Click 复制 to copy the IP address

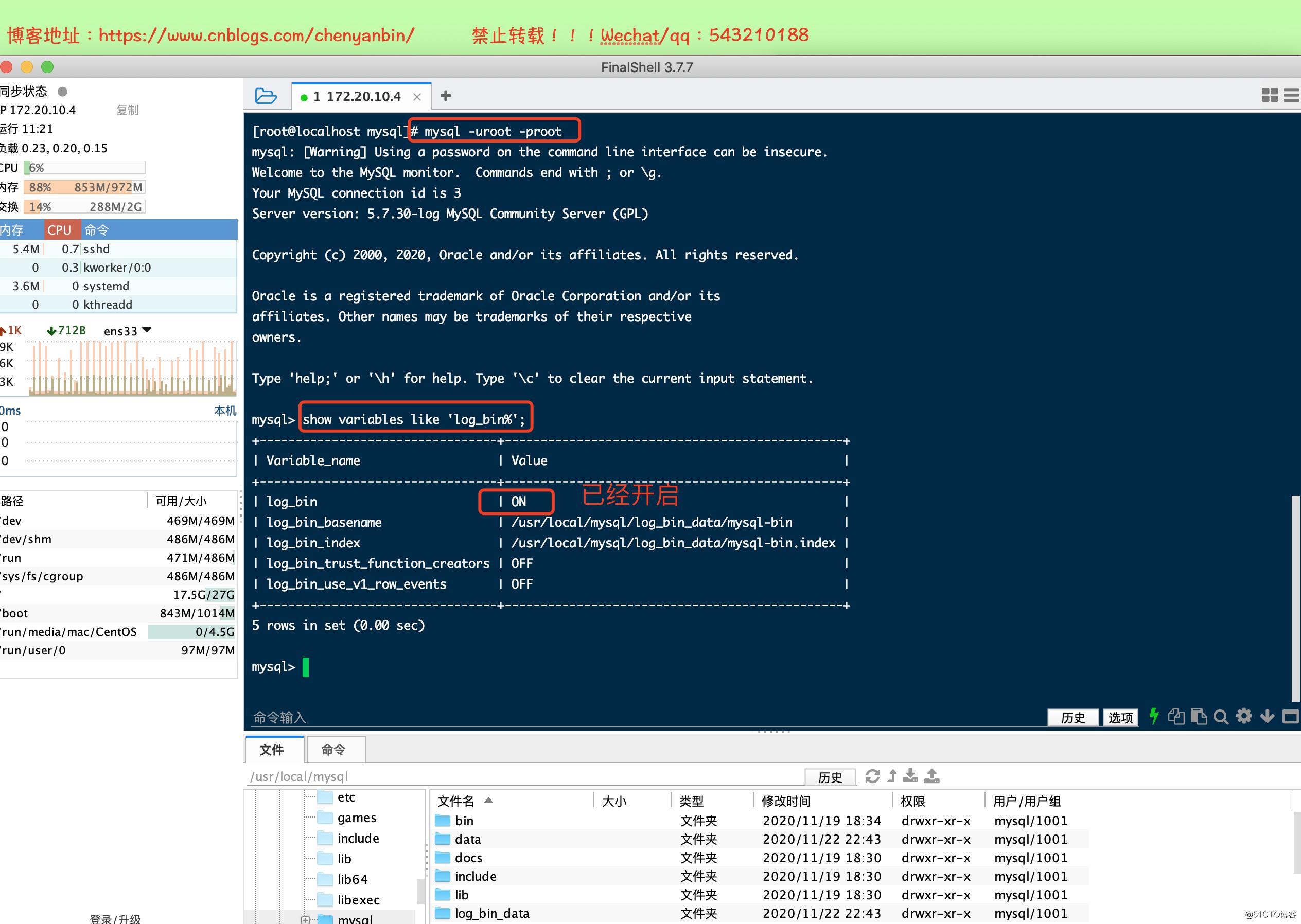[127, 111]
